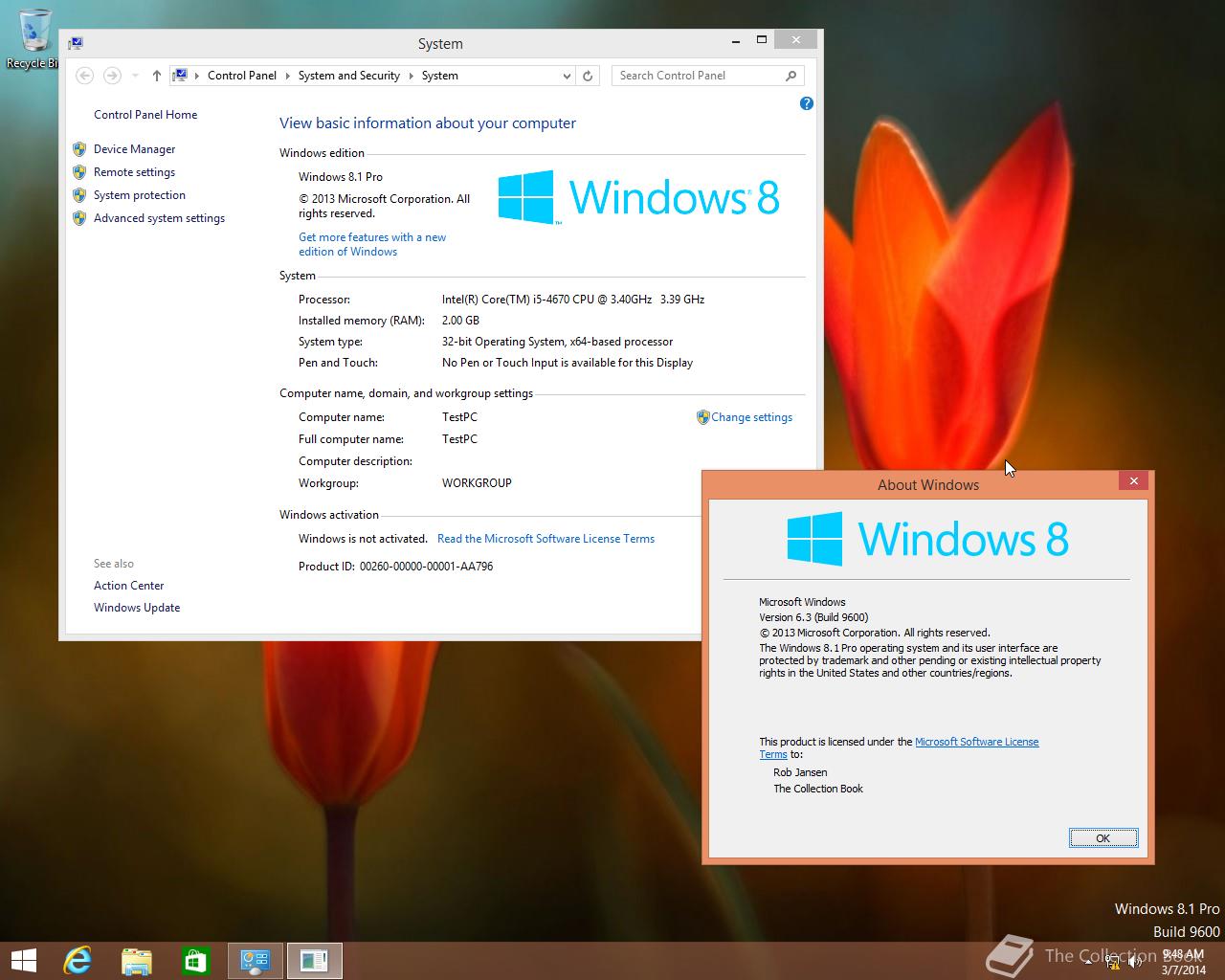
Task: Click the Rob Jansen licensee name
Action: pyautogui.click(x=800, y=772)
